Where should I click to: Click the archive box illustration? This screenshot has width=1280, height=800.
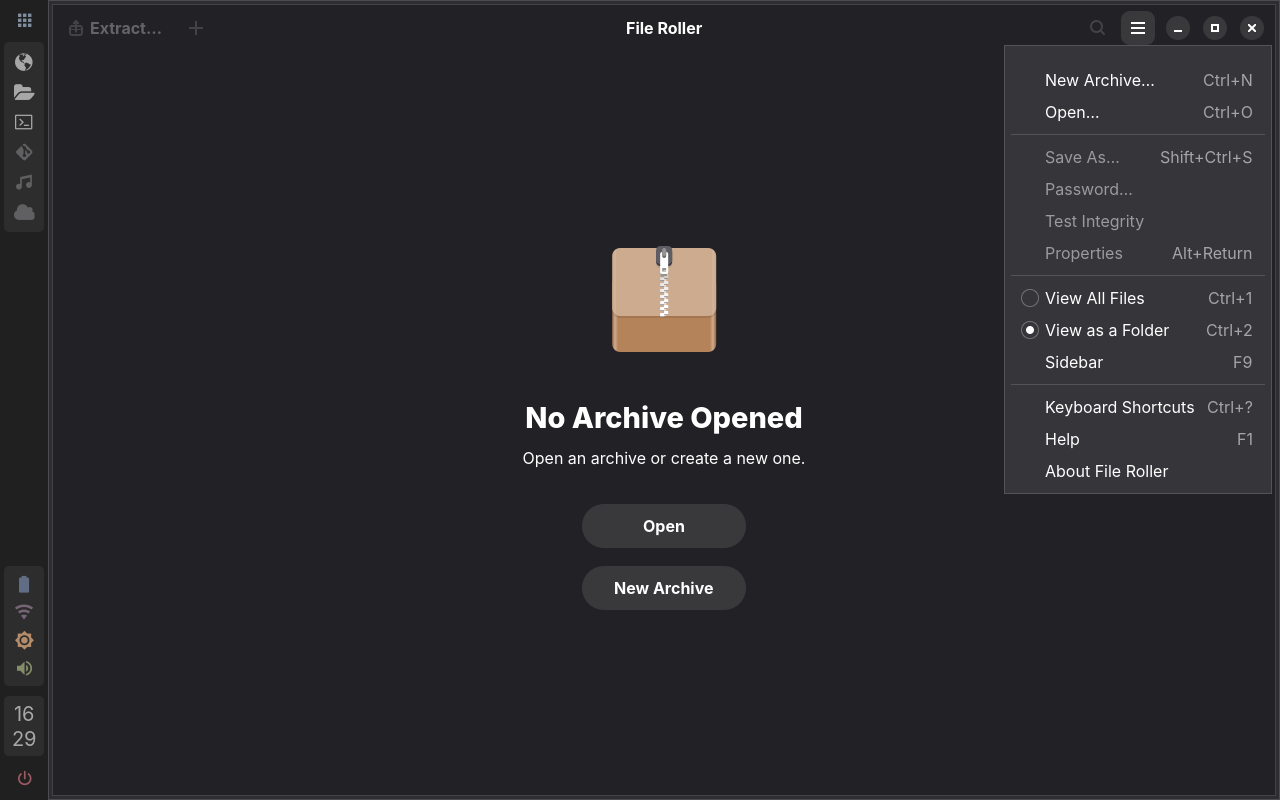(664, 299)
